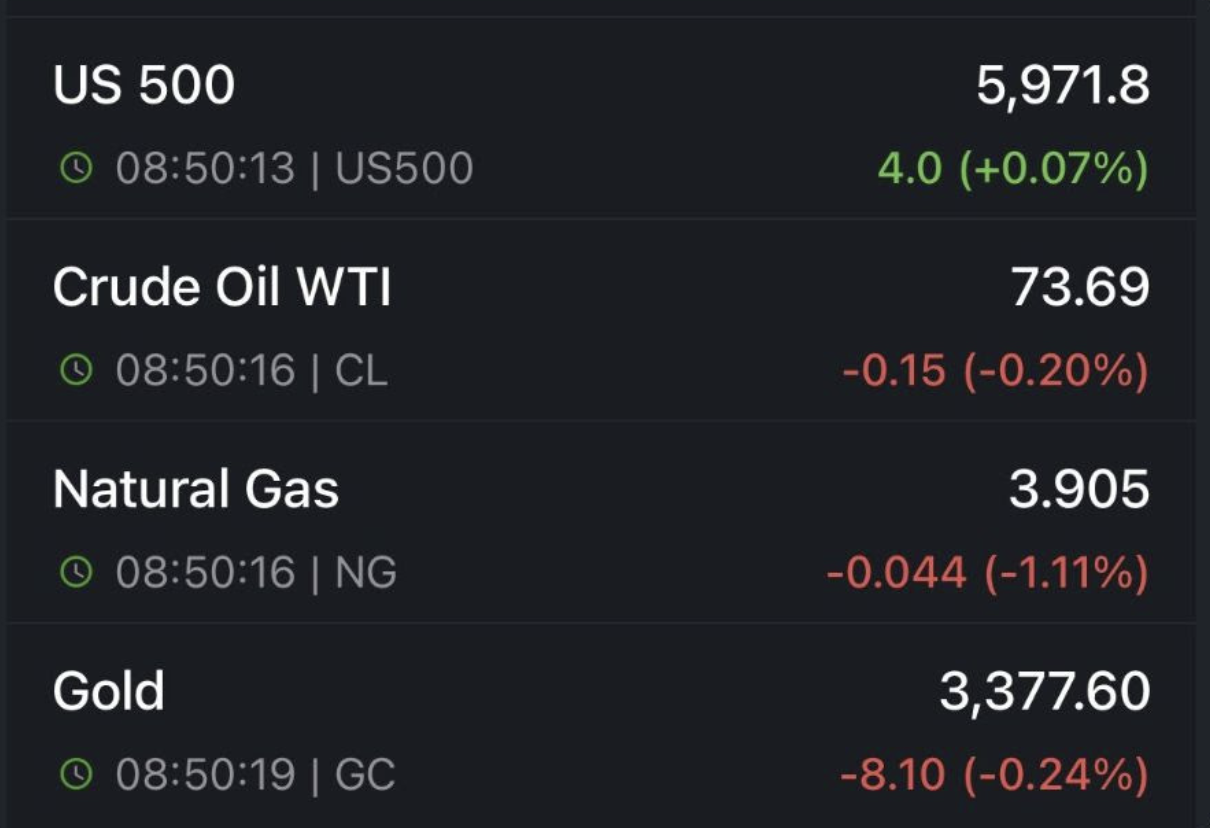Tap the Crude Oil price 73.69
The image size is (1210, 828).
[1081, 288]
